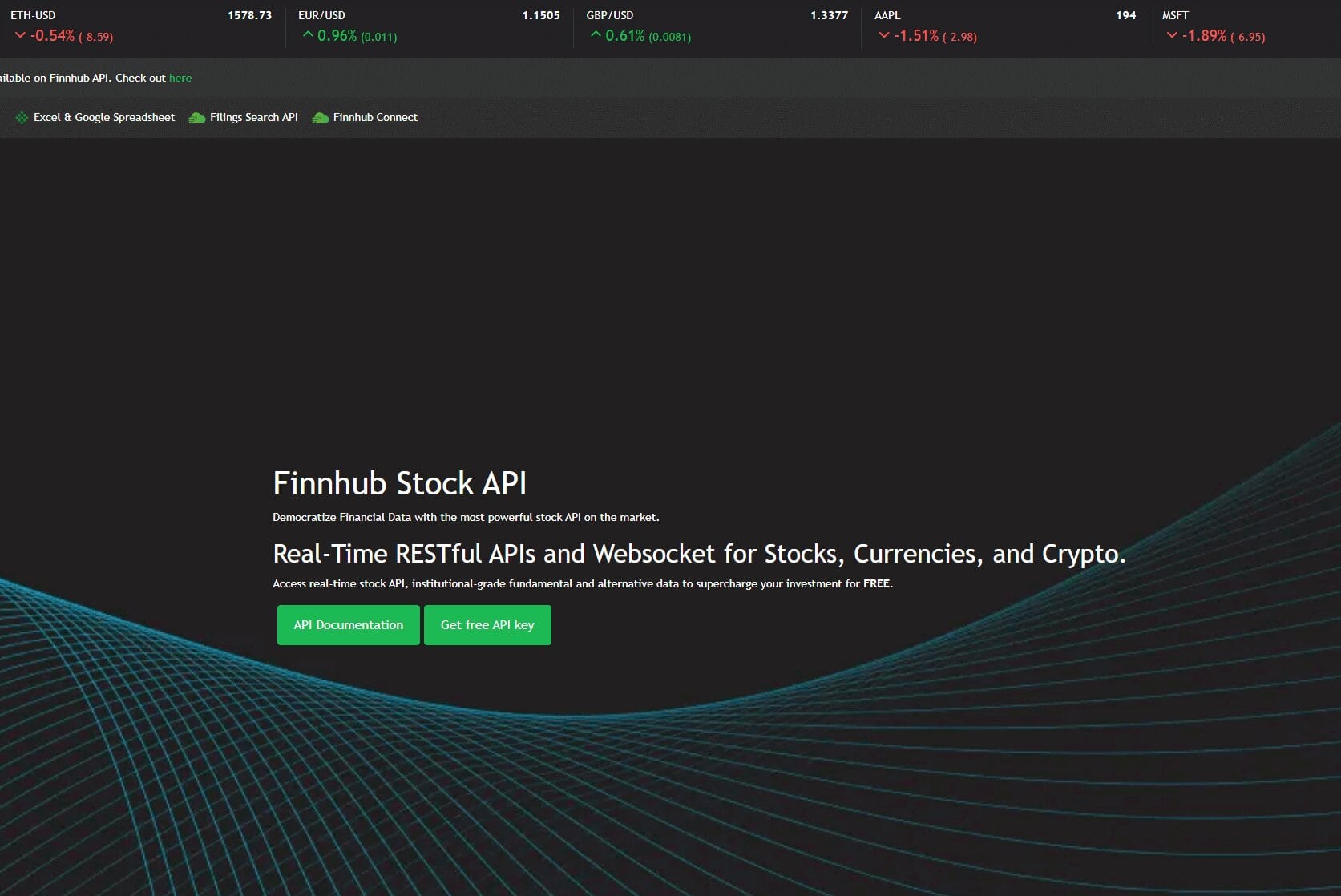The width and height of the screenshot is (1341, 896).
Task: Select the AAPL quote value 194
Action: 1125,14
